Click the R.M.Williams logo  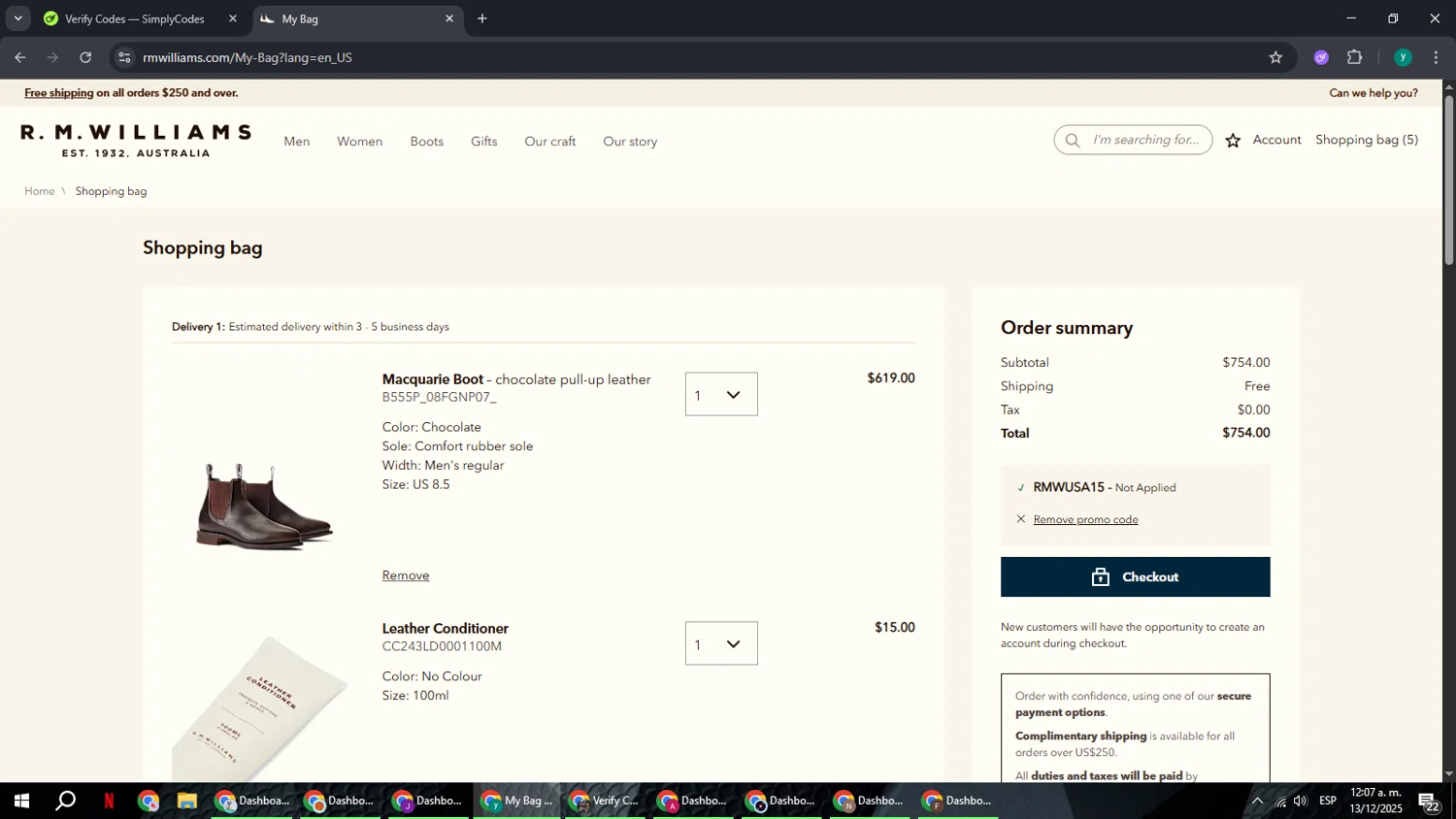[136, 141]
